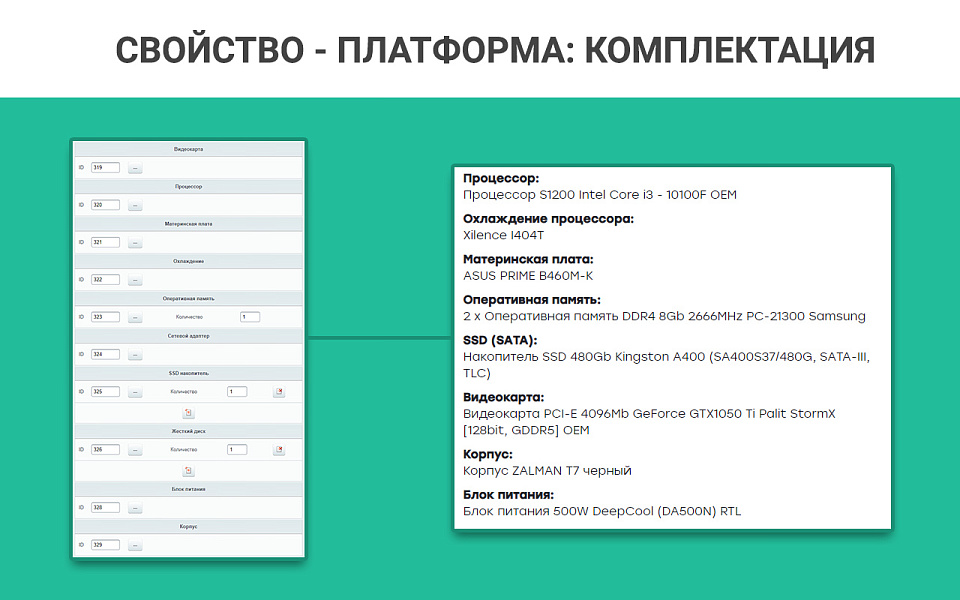Select the Жесткий диск section bar
Image resolution: width=960 pixels, height=600 pixels.
pyautogui.click(x=188, y=430)
